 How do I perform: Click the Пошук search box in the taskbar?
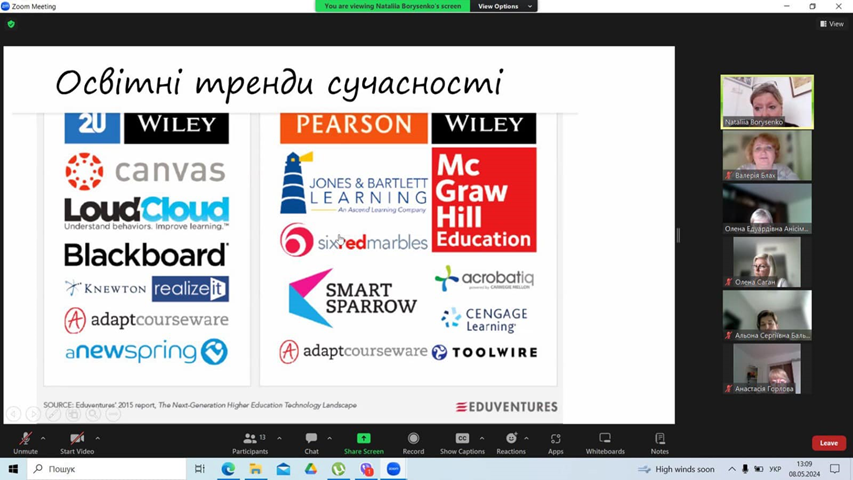click(x=106, y=469)
